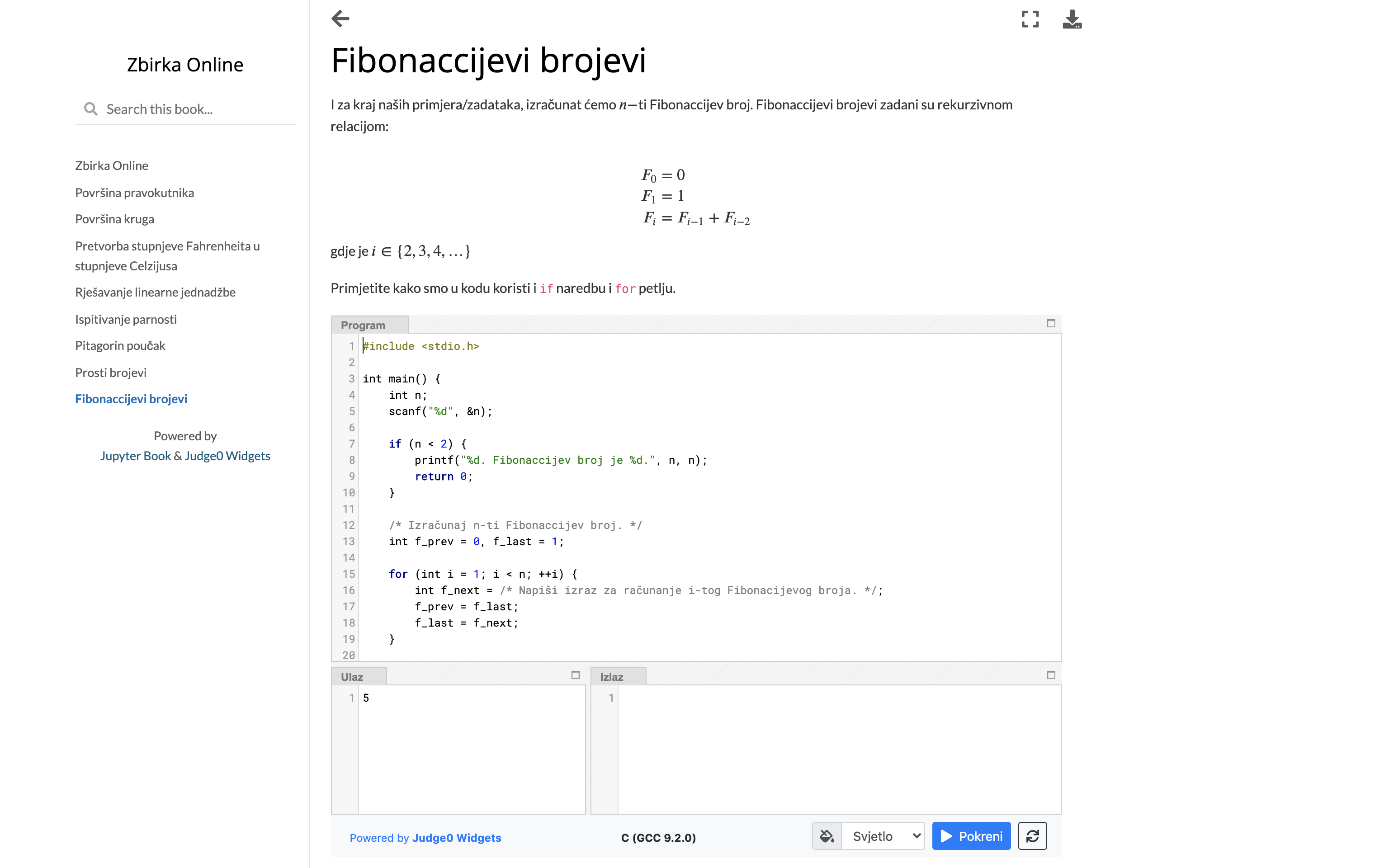Click inside the Ulaz input editor
The width and height of the screenshot is (1389, 868).
tap(471, 746)
